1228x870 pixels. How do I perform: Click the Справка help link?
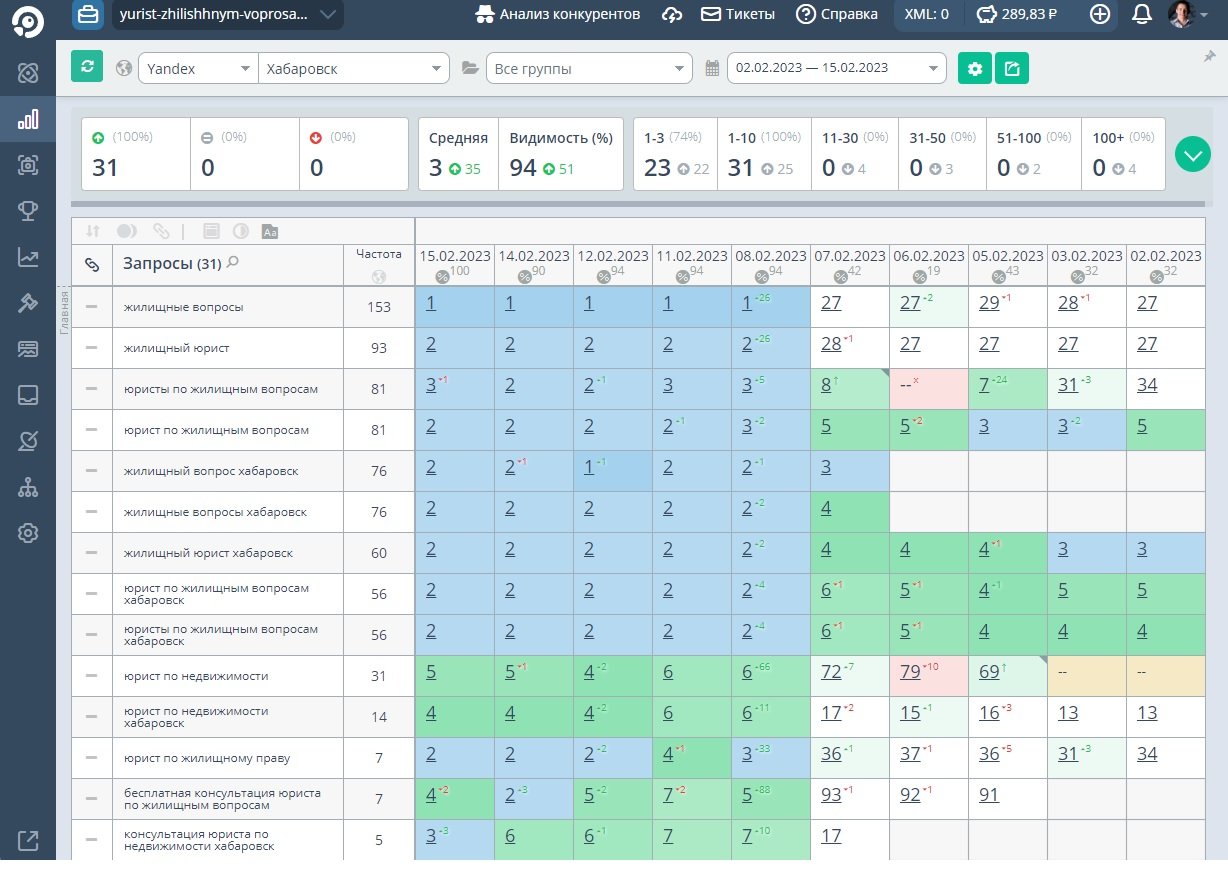pyautogui.click(x=837, y=14)
